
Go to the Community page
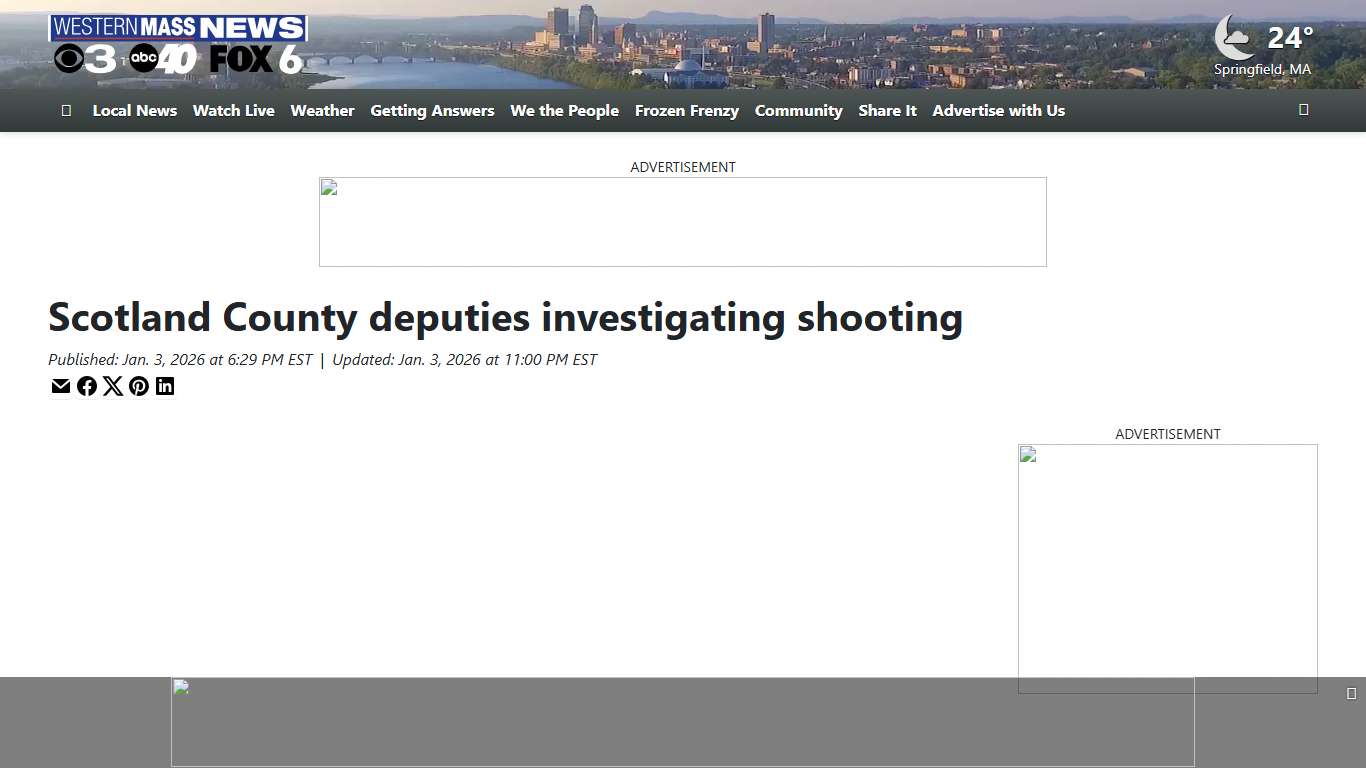pos(798,110)
